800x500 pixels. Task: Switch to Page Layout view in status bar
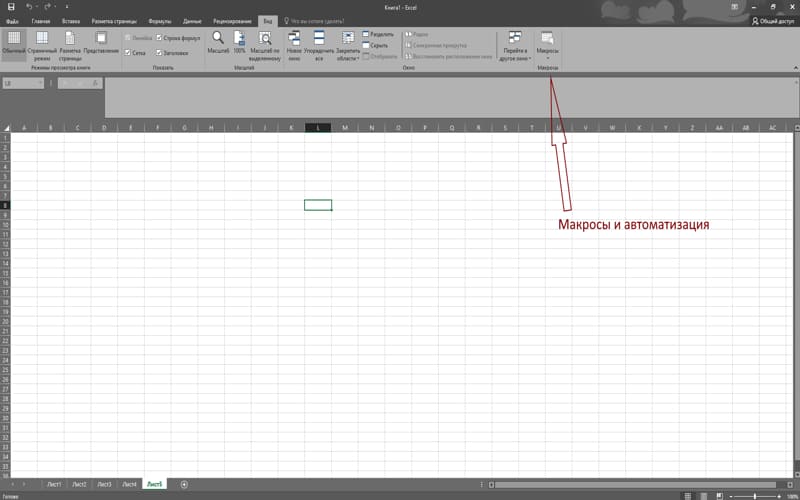704,496
